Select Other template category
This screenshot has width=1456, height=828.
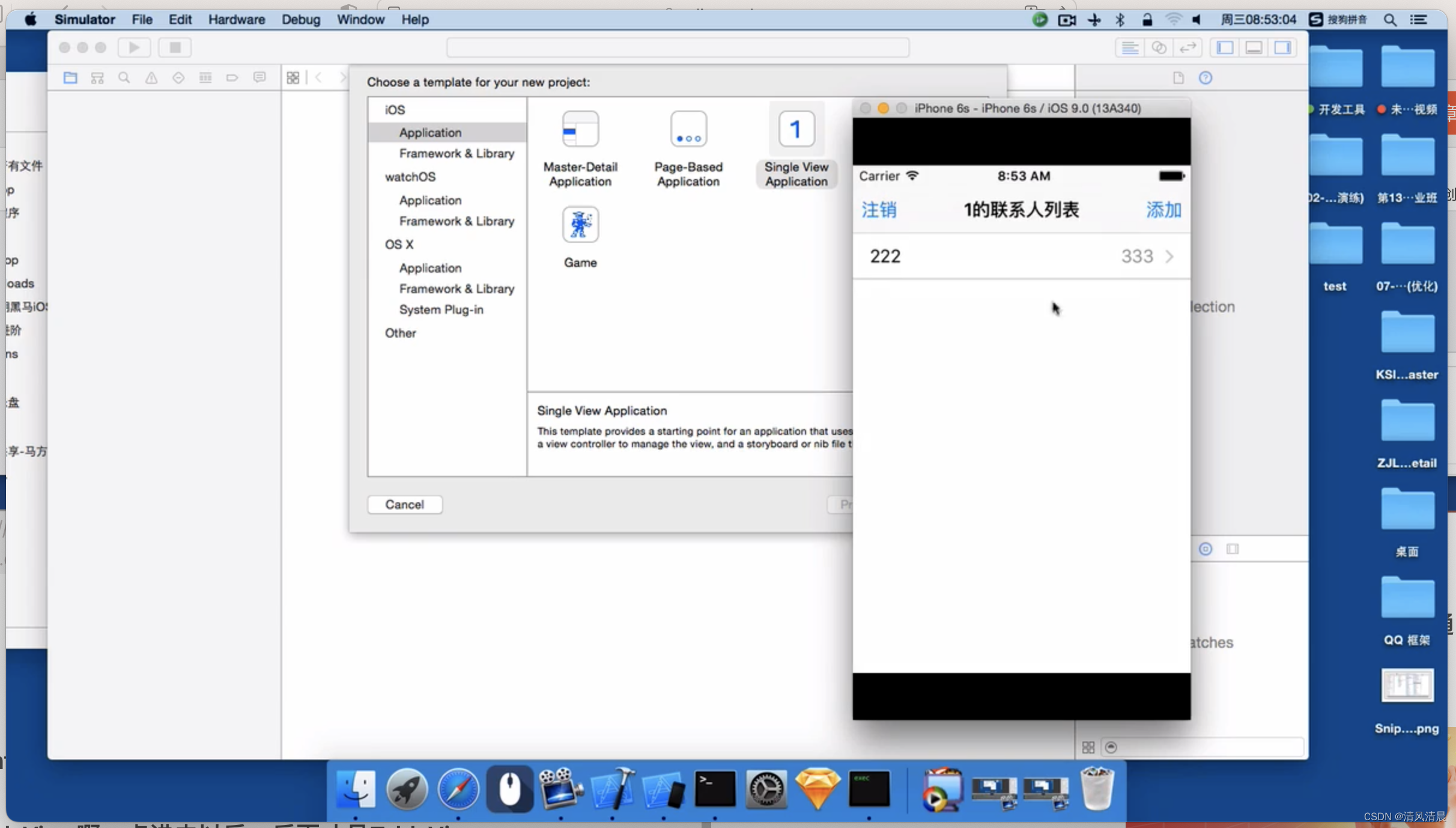click(x=400, y=333)
